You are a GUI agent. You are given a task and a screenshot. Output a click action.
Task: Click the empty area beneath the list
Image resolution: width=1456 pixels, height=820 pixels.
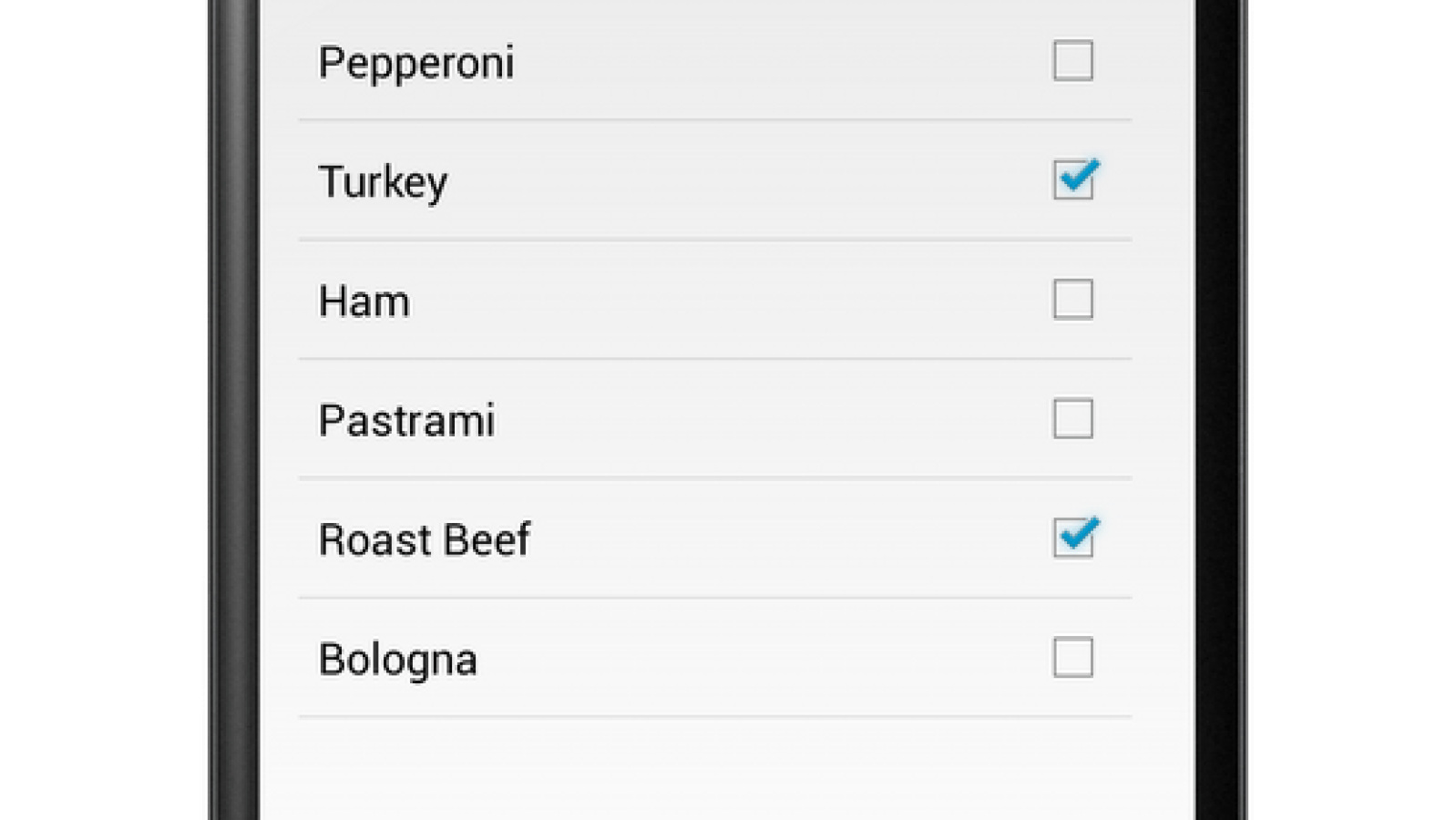click(x=714, y=770)
